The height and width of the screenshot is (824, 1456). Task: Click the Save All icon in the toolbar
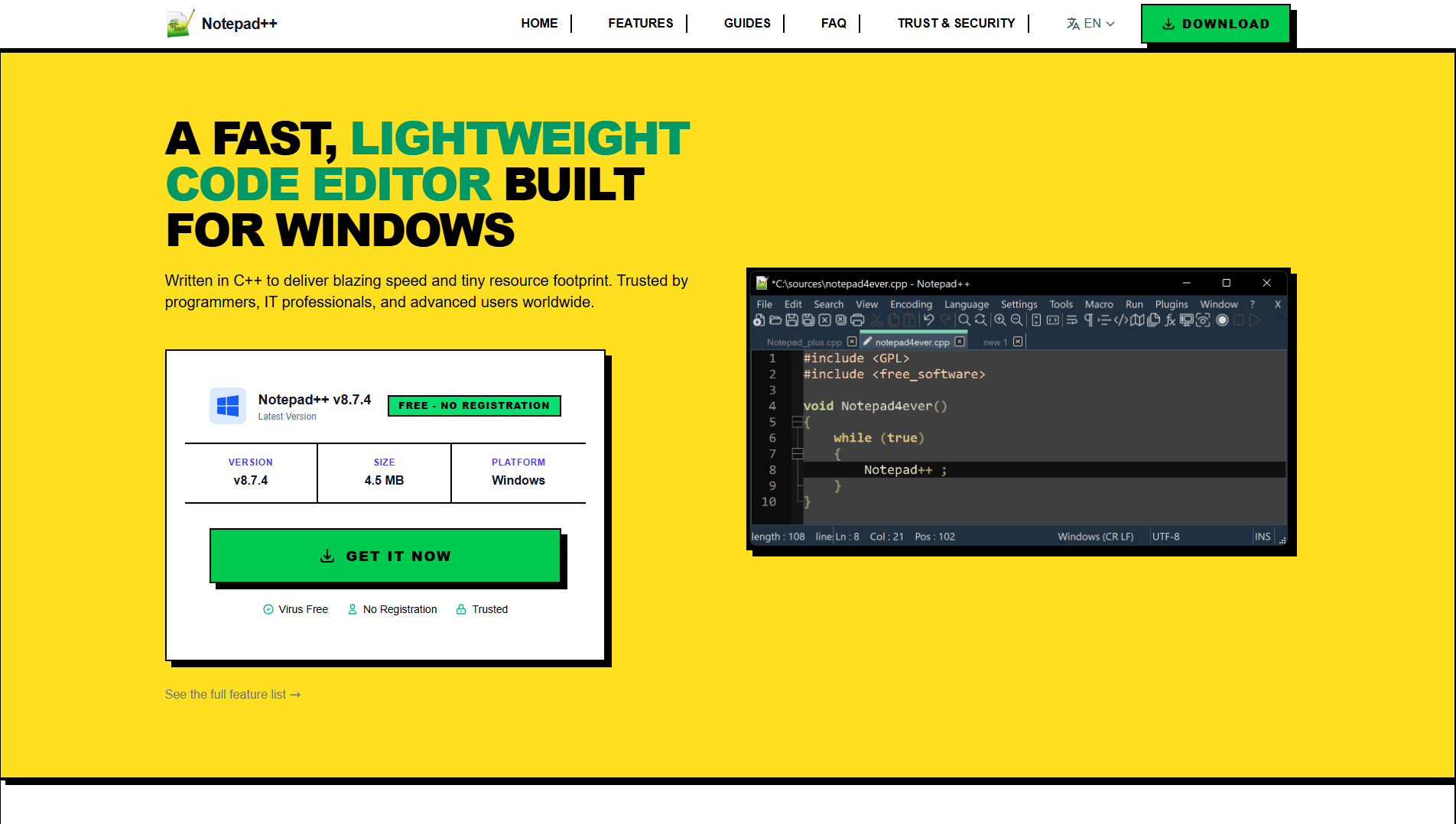click(x=808, y=320)
